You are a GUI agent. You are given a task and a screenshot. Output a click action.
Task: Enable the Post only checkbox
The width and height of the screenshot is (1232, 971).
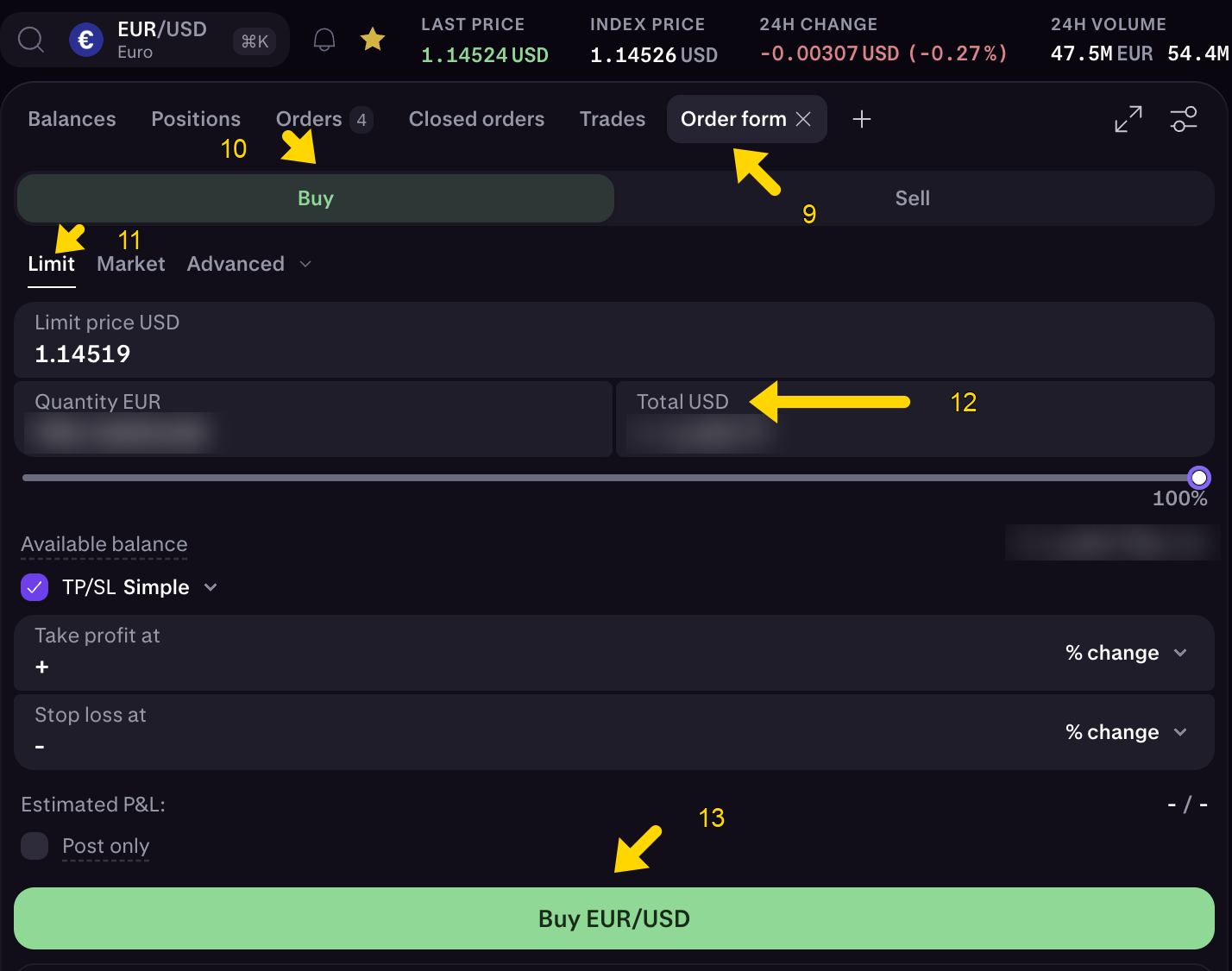click(x=35, y=846)
